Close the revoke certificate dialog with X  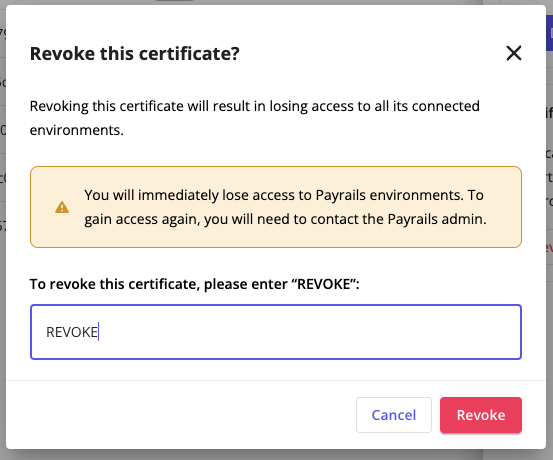[x=514, y=53]
